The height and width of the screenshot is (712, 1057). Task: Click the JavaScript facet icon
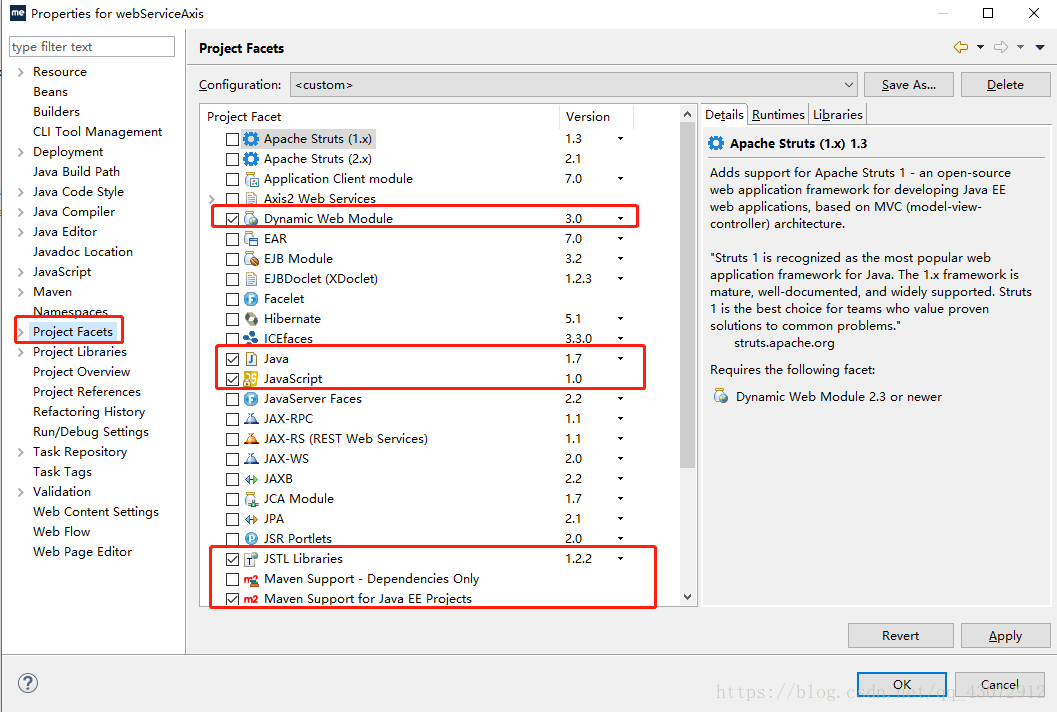coord(251,379)
